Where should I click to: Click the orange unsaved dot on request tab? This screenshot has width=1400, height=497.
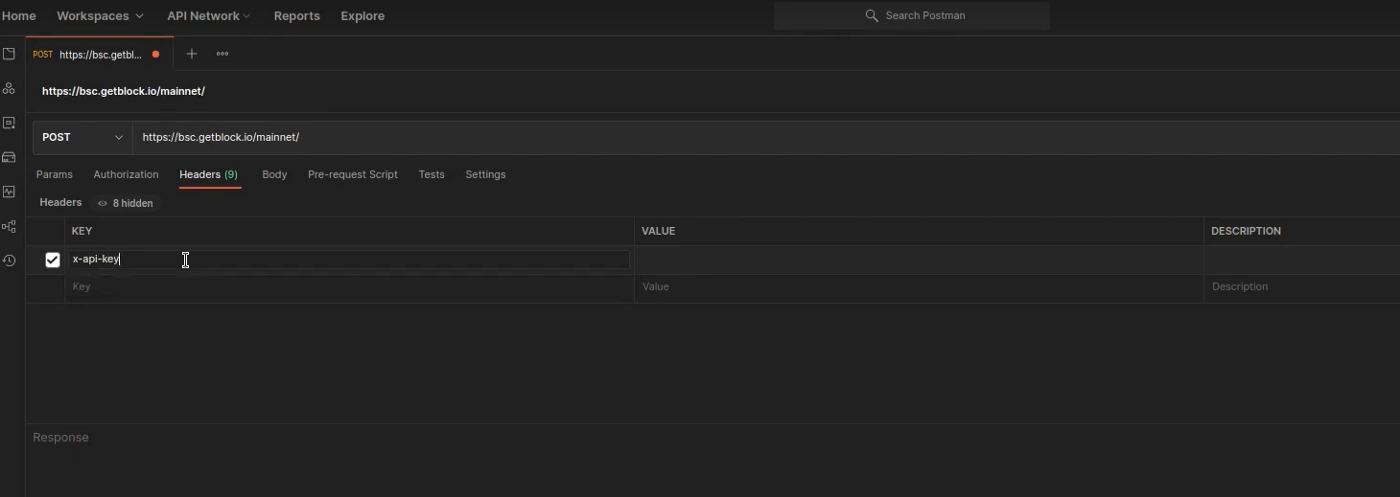coord(155,54)
